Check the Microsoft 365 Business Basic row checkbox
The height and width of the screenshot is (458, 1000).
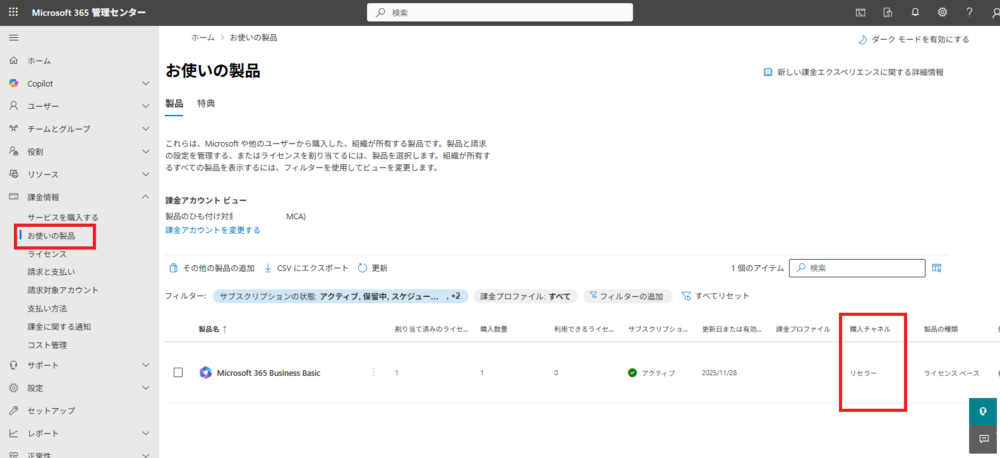point(178,372)
